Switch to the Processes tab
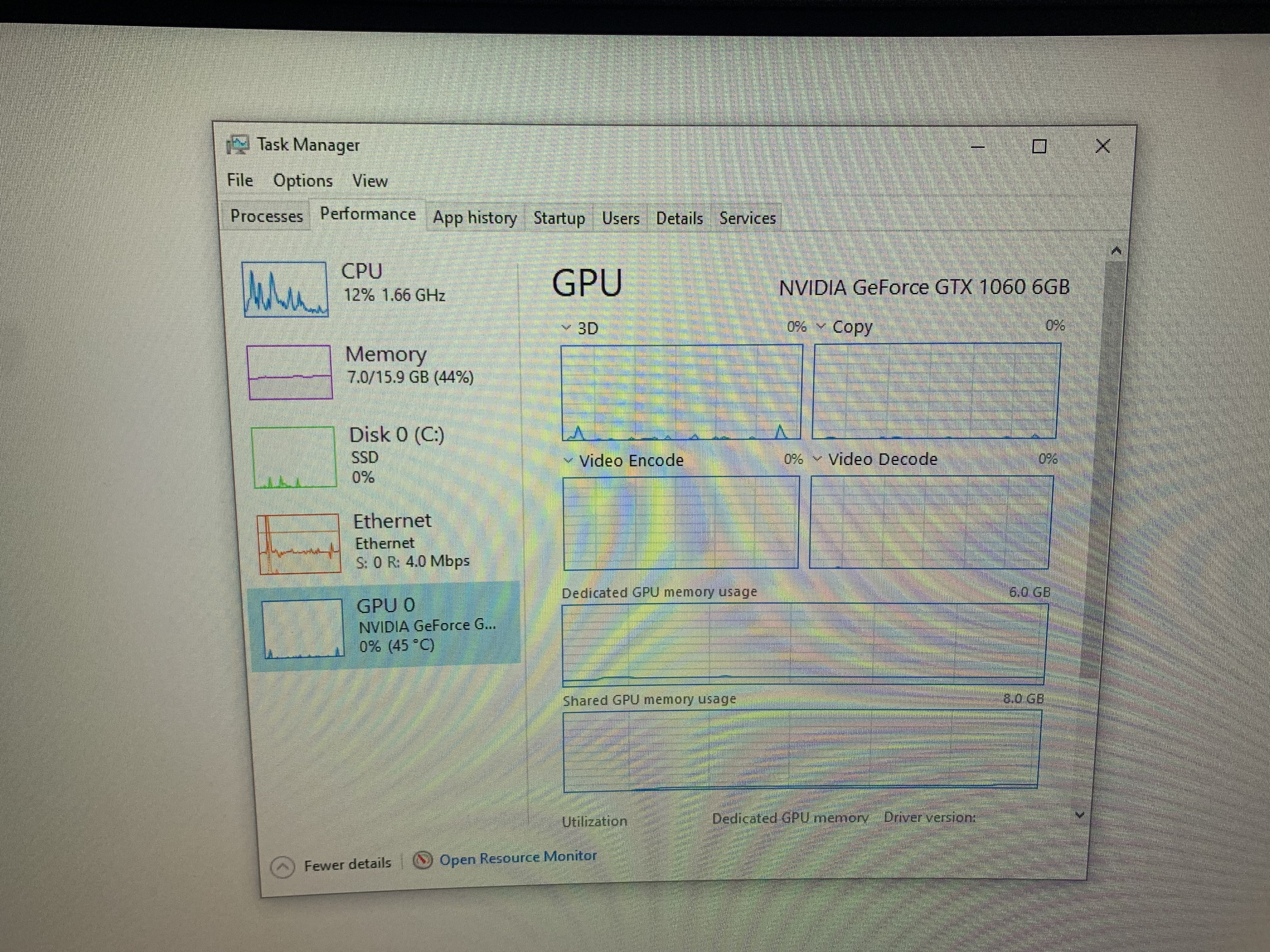Viewport: 1270px width, 952px height. 266,216
